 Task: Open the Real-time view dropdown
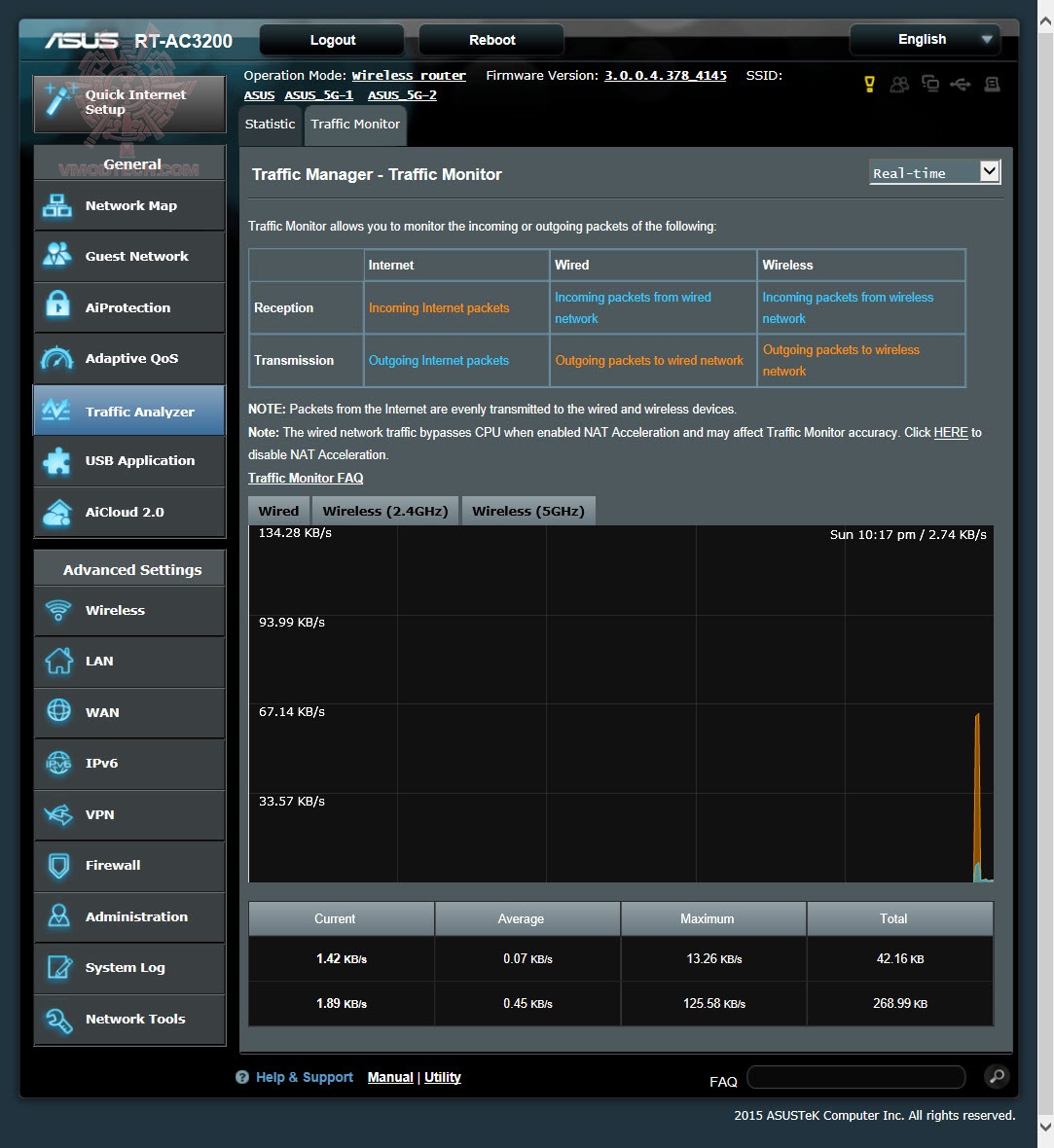pyautogui.click(x=934, y=173)
